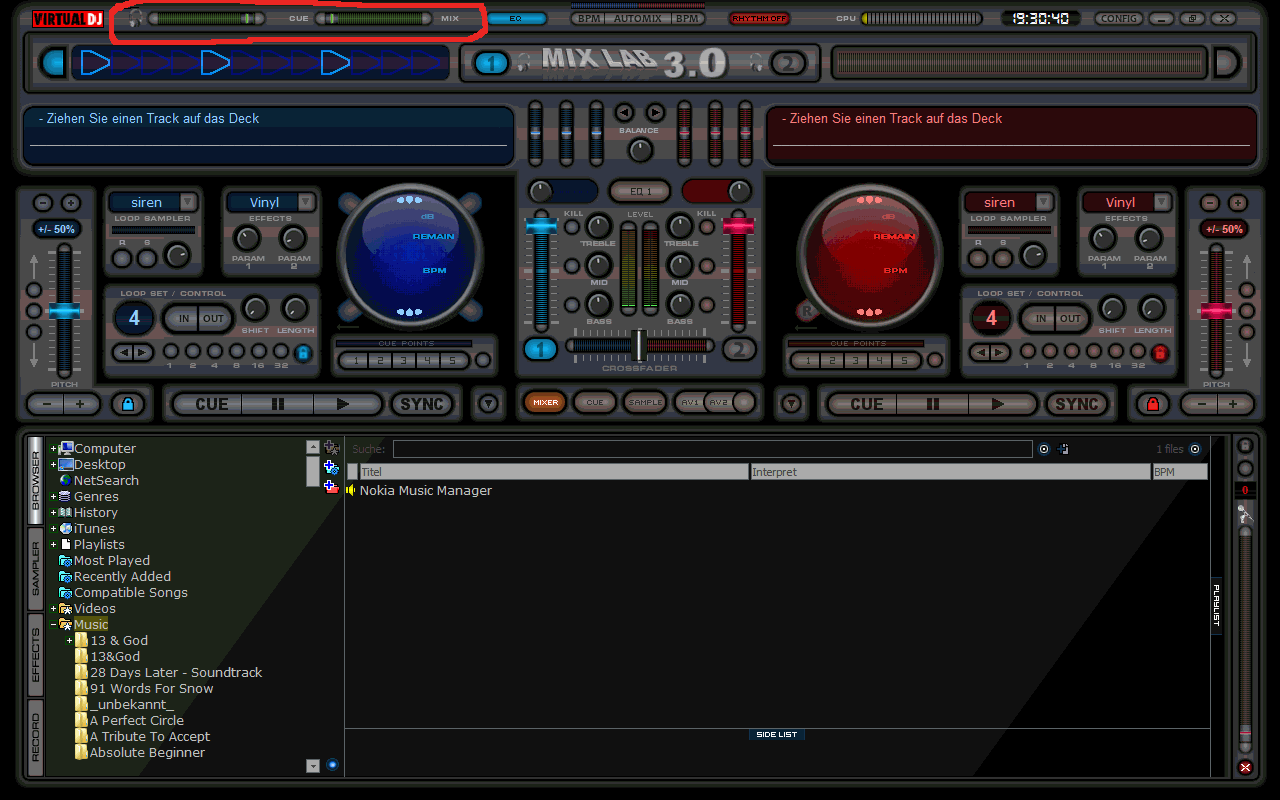Expand the Playlists tree node
Screen dimensions: 1280x800
pos(53,545)
